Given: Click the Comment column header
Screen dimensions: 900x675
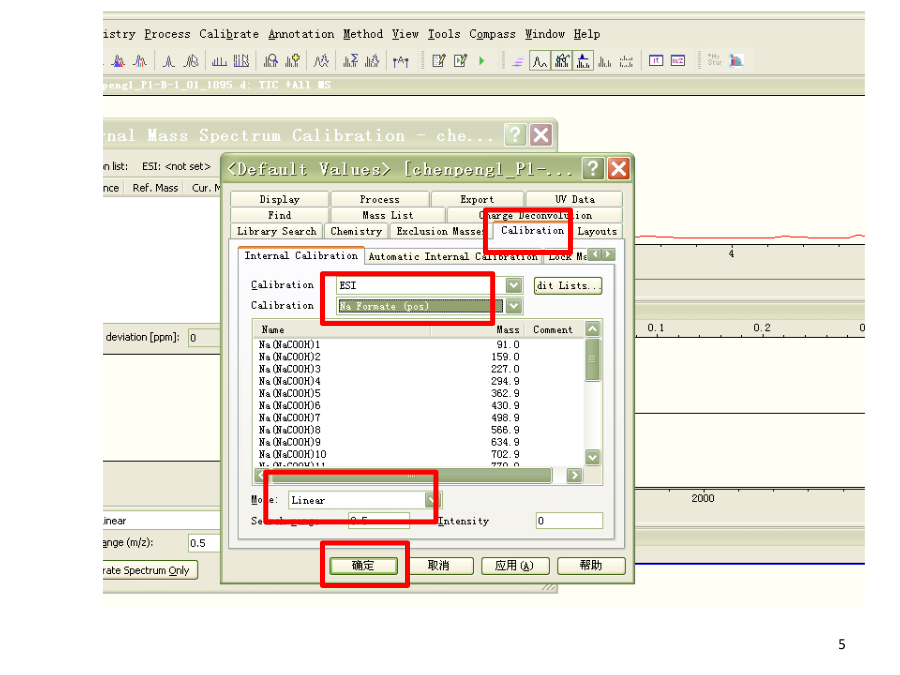Looking at the screenshot, I should (x=553, y=329).
